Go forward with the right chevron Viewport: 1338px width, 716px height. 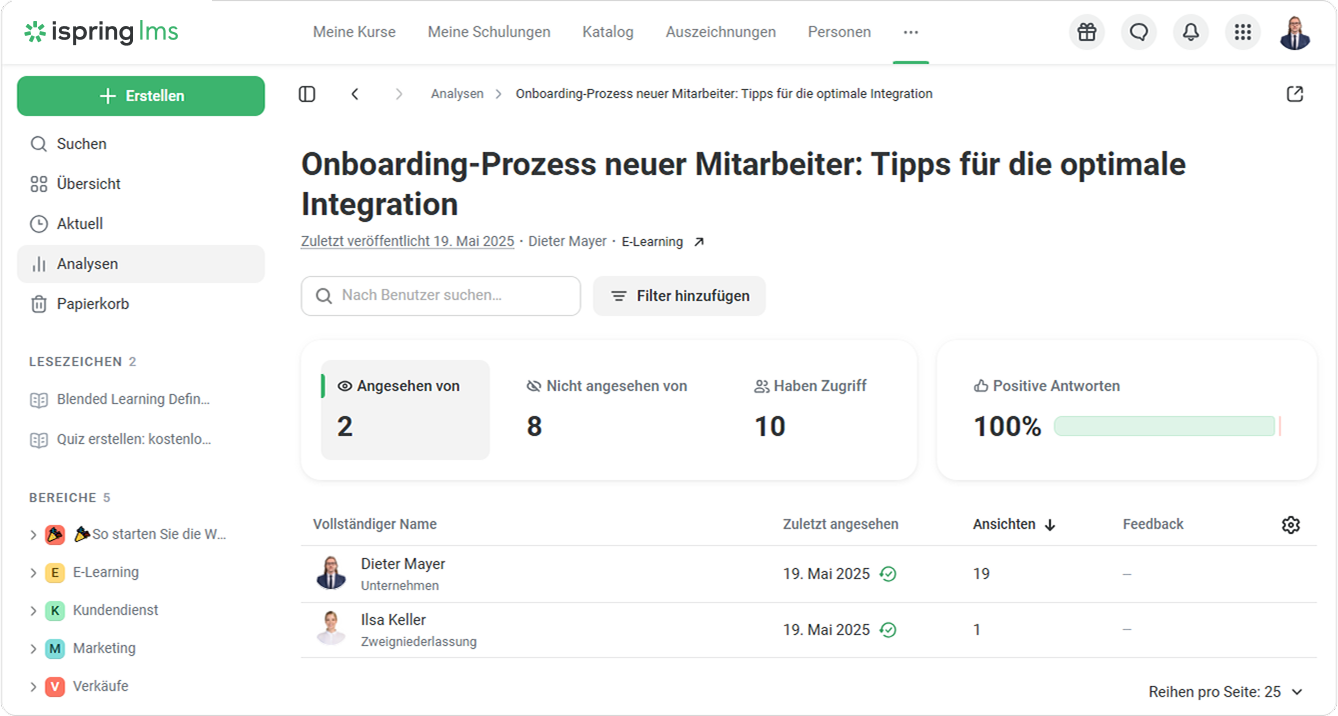(399, 94)
